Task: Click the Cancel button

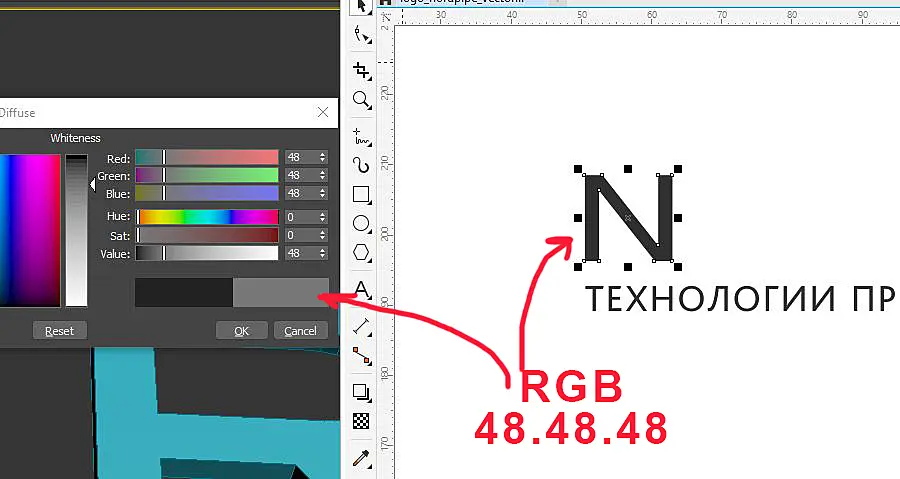Action: tap(300, 331)
